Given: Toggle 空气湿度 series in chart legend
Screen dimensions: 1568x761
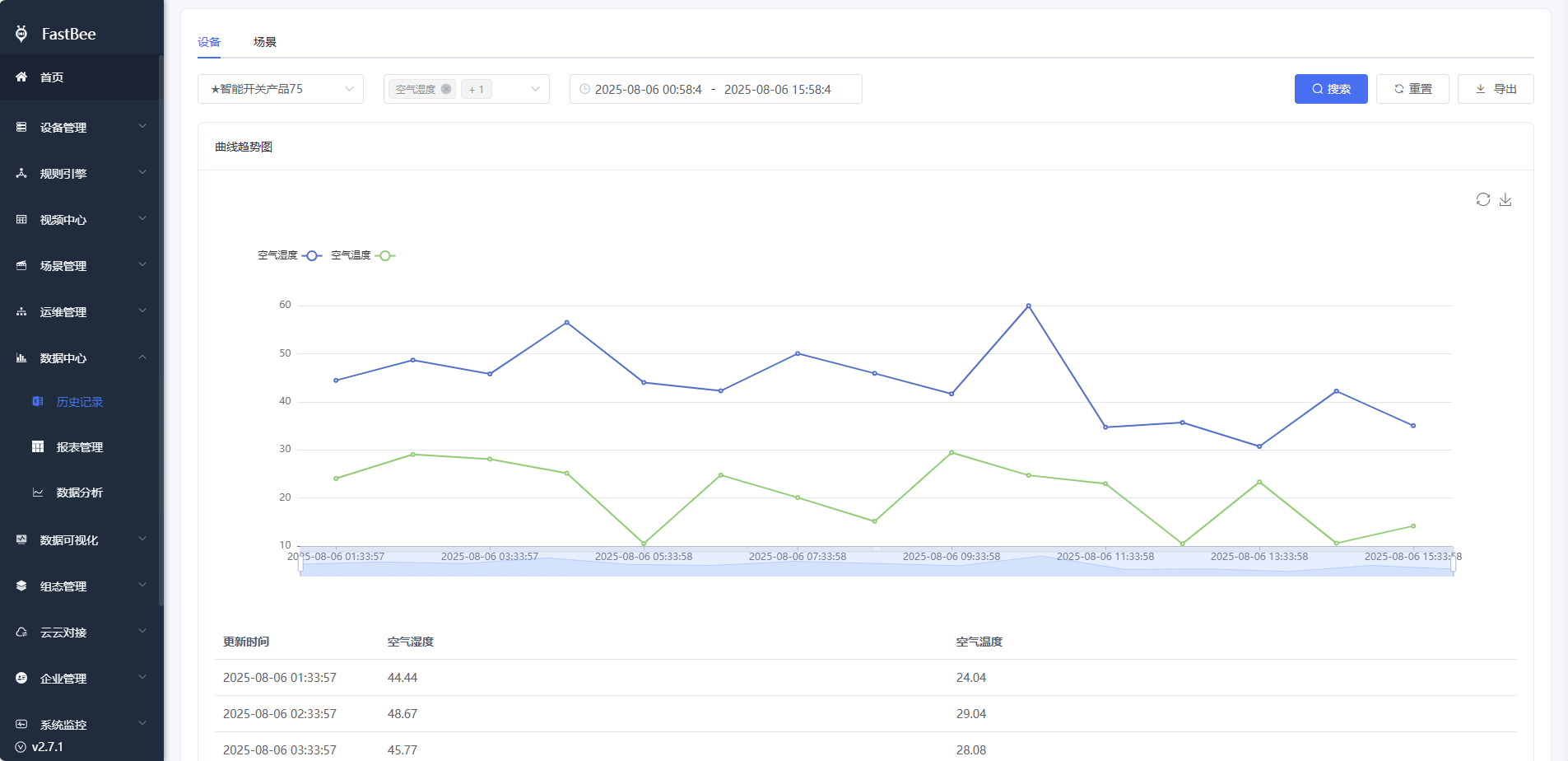Looking at the screenshot, I should (x=289, y=255).
